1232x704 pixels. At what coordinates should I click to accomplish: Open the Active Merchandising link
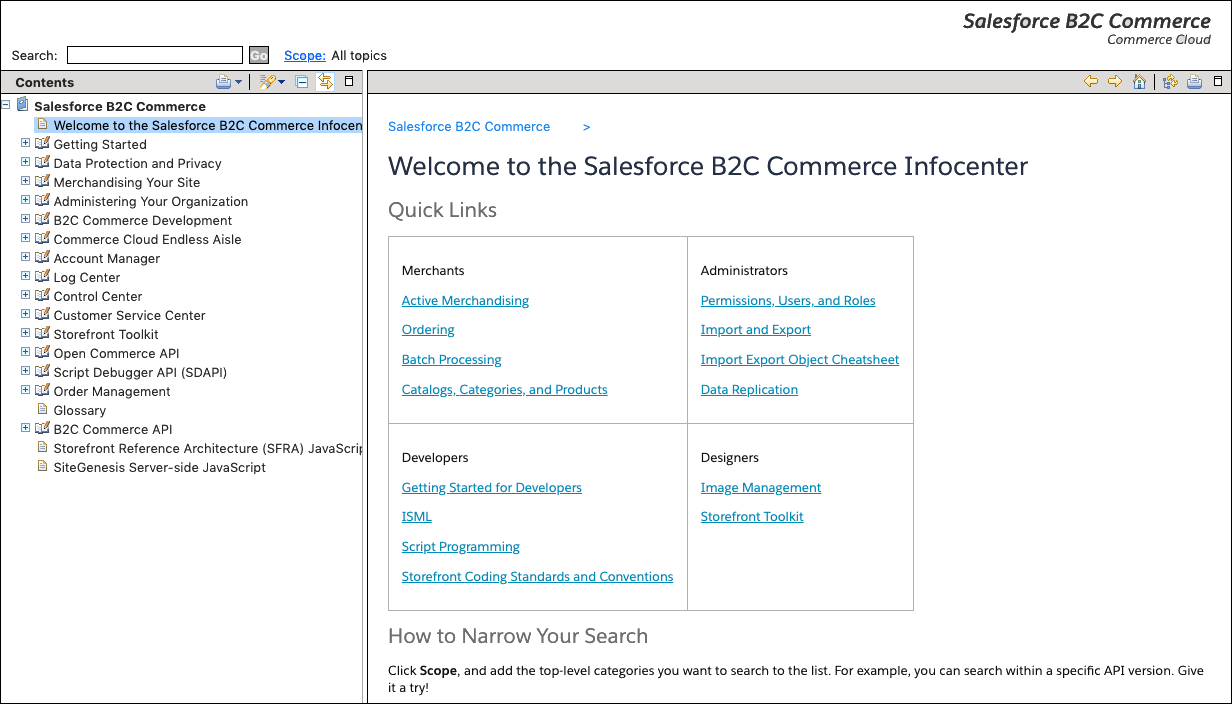[x=465, y=300]
